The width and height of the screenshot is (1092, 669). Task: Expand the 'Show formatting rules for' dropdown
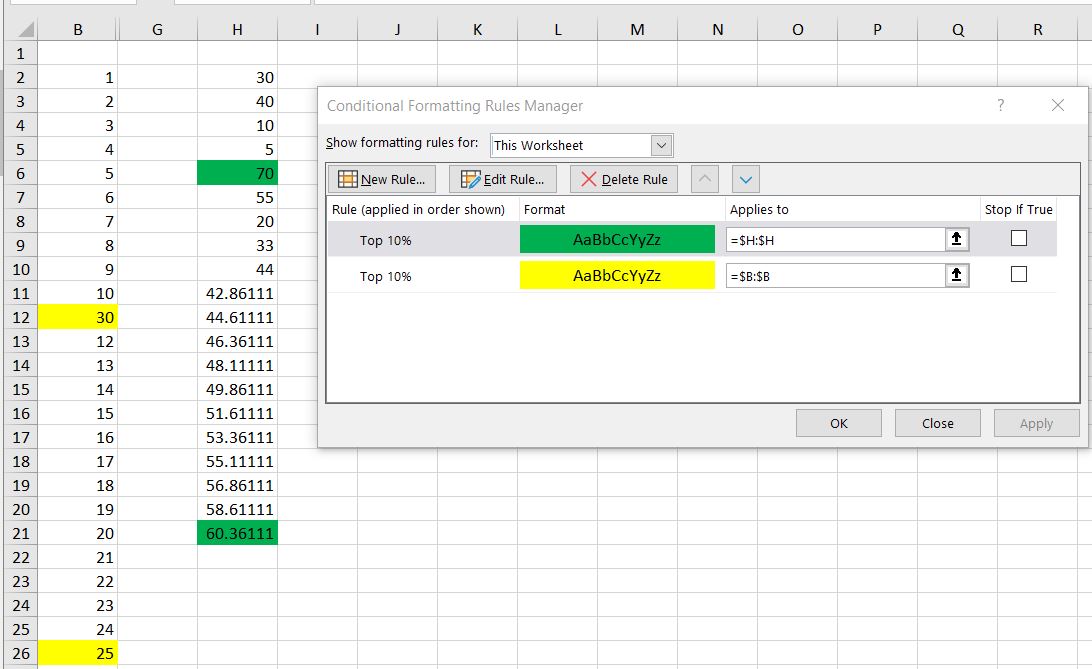pos(661,145)
